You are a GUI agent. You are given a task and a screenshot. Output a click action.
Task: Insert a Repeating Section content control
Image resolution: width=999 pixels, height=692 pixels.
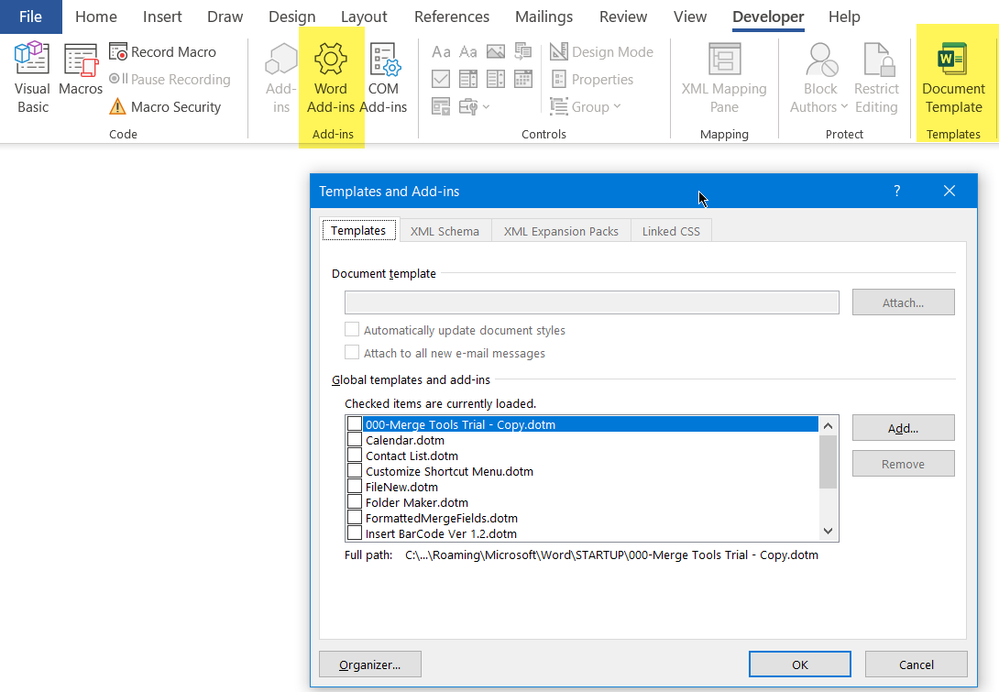pos(441,106)
